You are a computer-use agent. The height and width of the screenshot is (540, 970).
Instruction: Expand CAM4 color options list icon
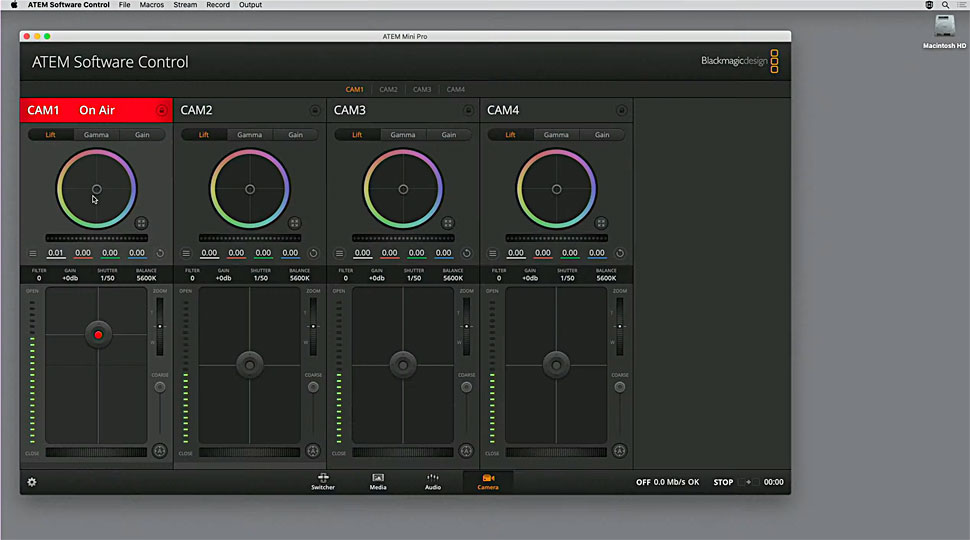pos(492,253)
